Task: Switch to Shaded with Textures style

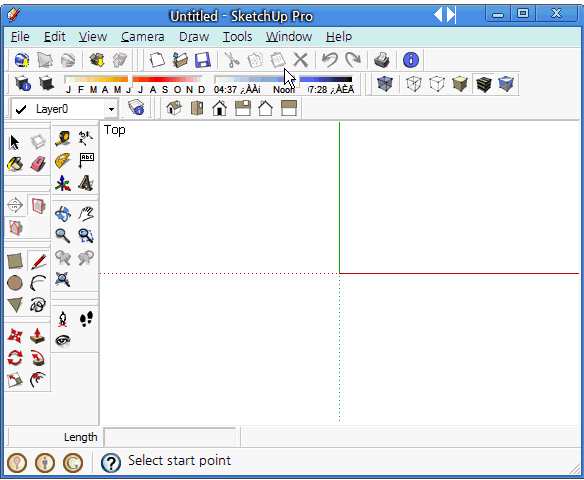Action: point(483,84)
